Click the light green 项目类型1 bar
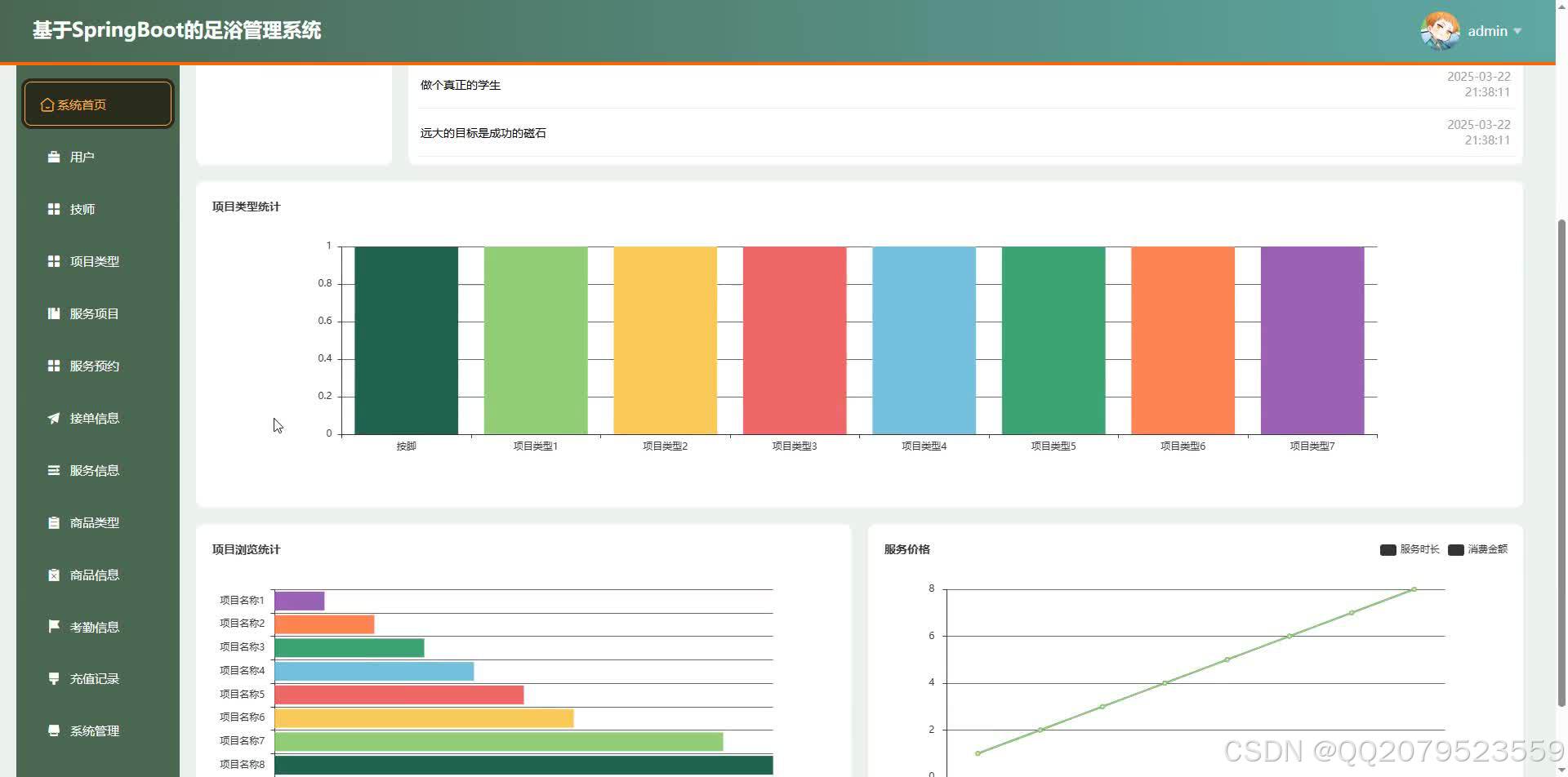This screenshot has width=1568, height=777. click(536, 340)
